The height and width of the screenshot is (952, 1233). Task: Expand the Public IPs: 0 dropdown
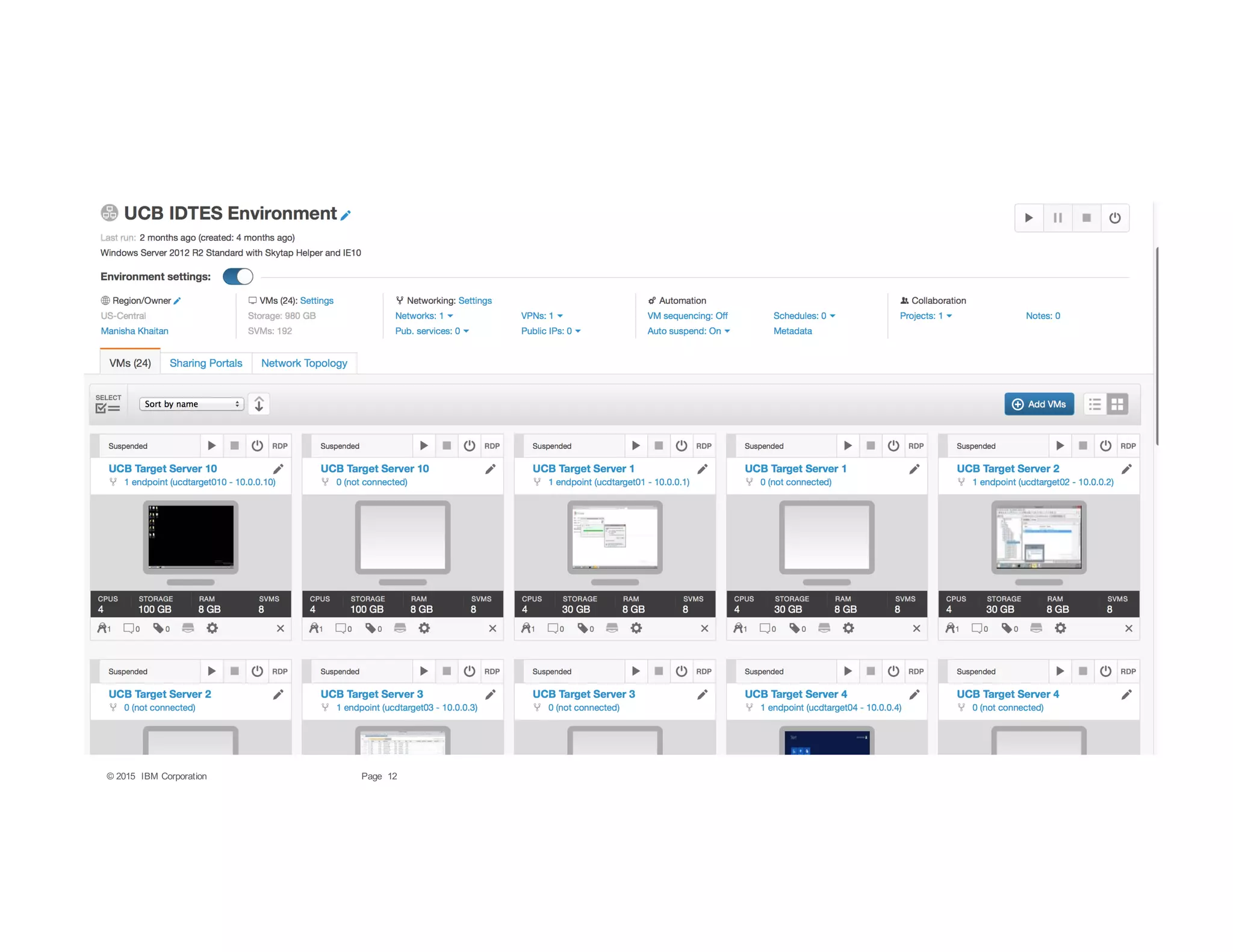pyautogui.click(x=551, y=331)
